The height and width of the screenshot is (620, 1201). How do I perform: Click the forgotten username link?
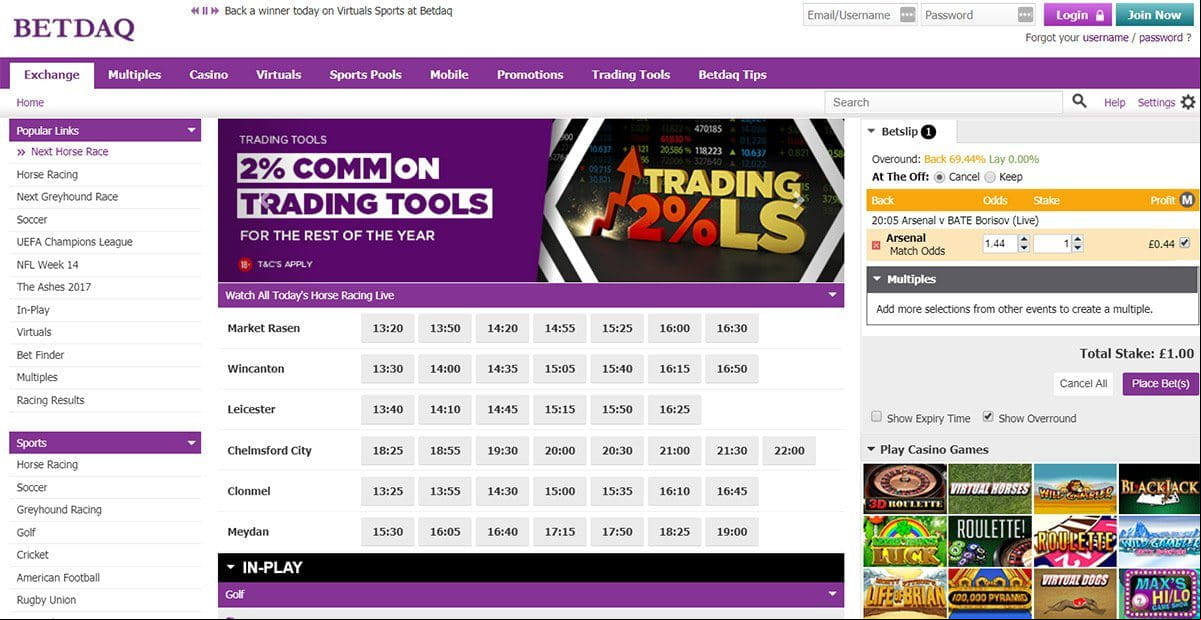point(1105,38)
